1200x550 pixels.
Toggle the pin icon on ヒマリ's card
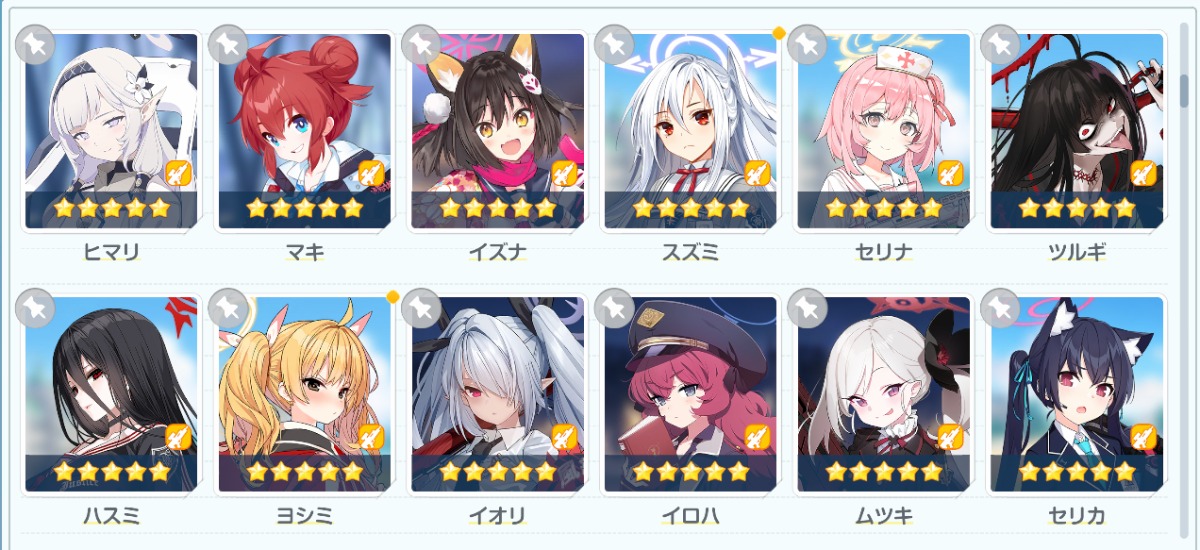tap(35, 44)
